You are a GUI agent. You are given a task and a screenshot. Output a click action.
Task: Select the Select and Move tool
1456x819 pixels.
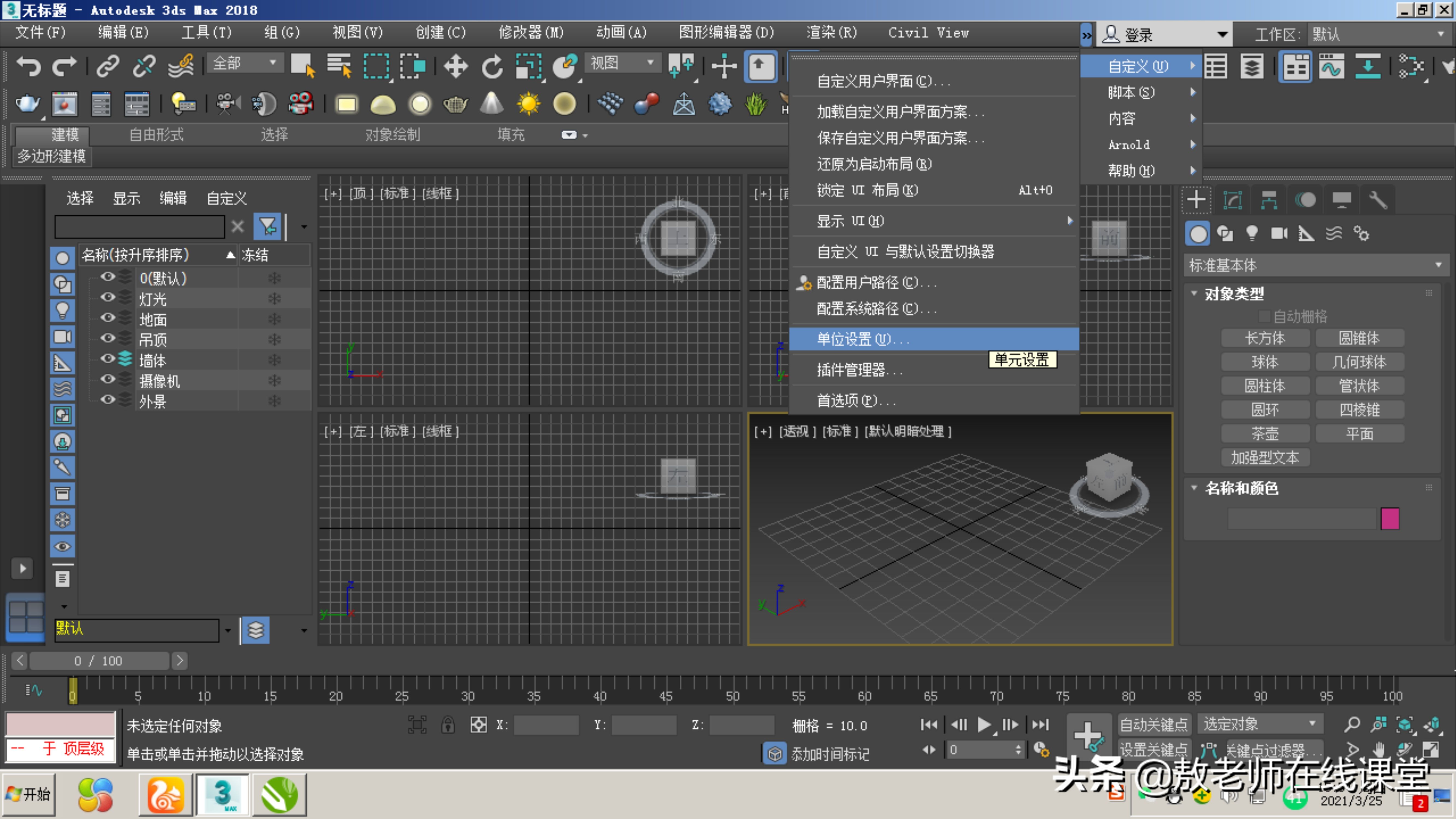pos(456,66)
